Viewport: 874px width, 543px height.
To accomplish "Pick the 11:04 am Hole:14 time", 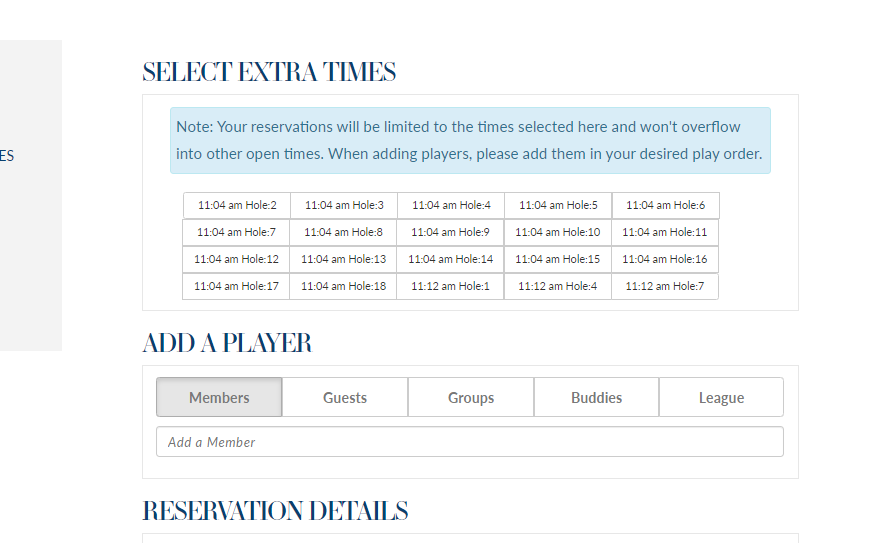I will [x=450, y=259].
